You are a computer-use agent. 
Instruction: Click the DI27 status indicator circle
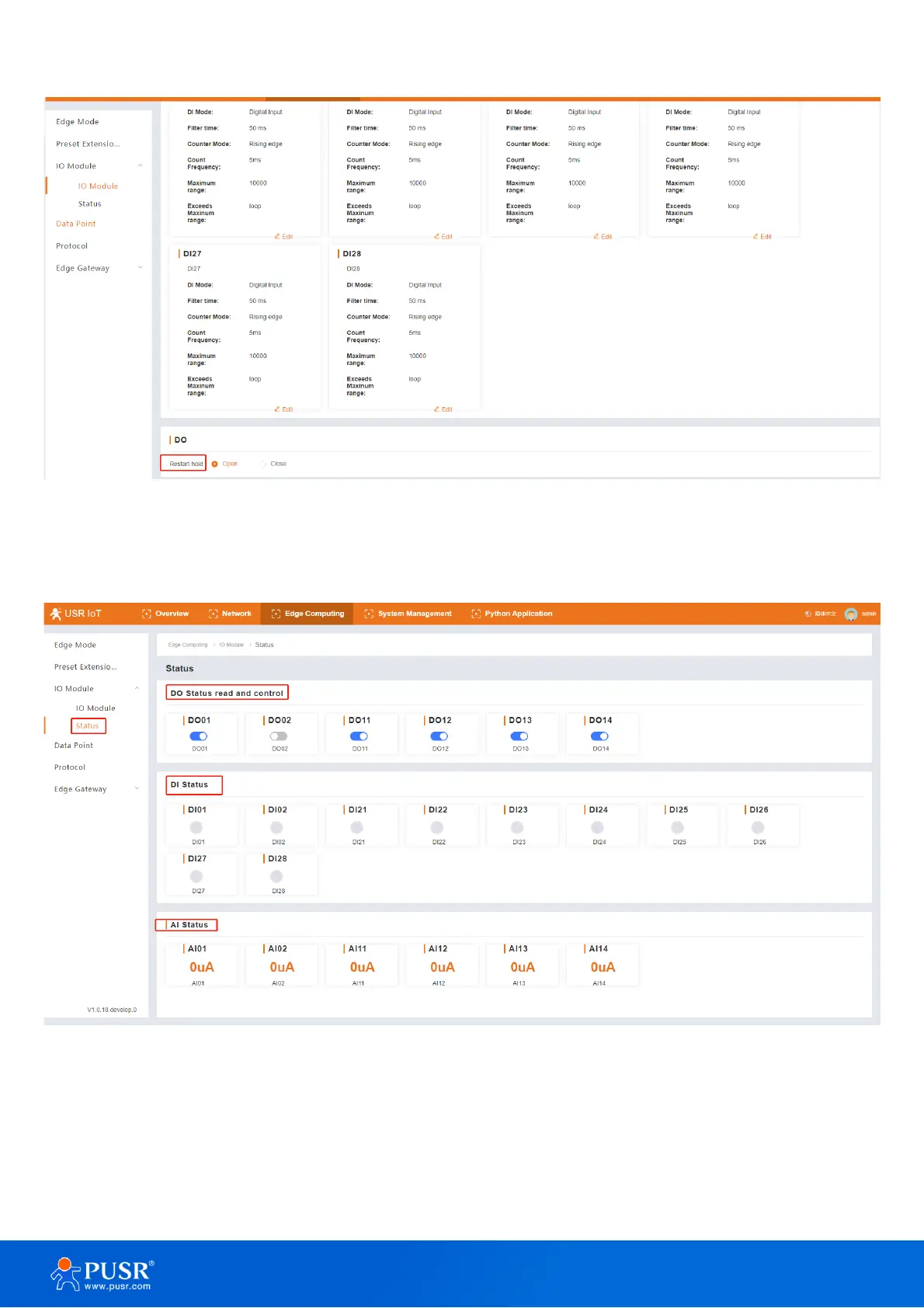pyautogui.click(x=196, y=876)
